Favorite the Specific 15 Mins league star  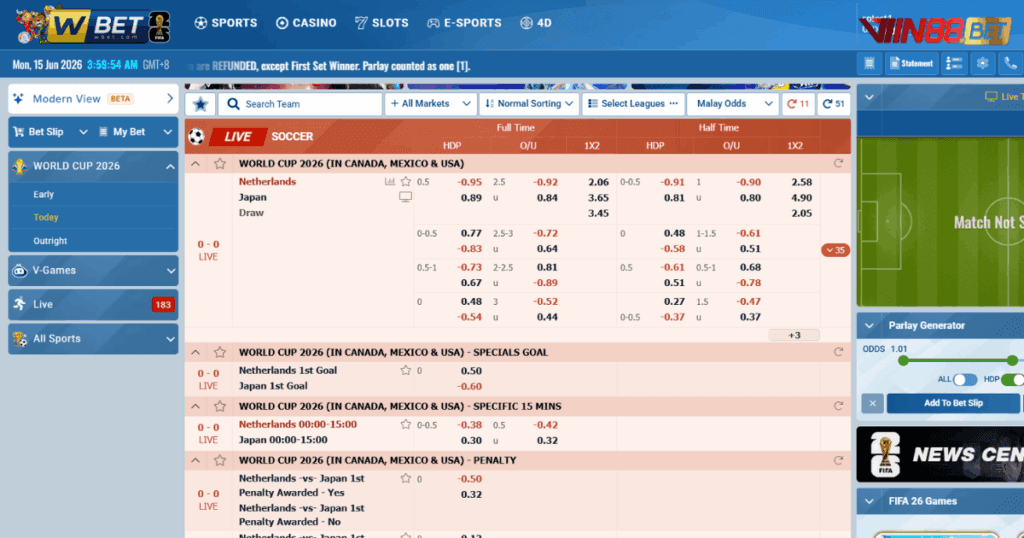click(x=220, y=406)
